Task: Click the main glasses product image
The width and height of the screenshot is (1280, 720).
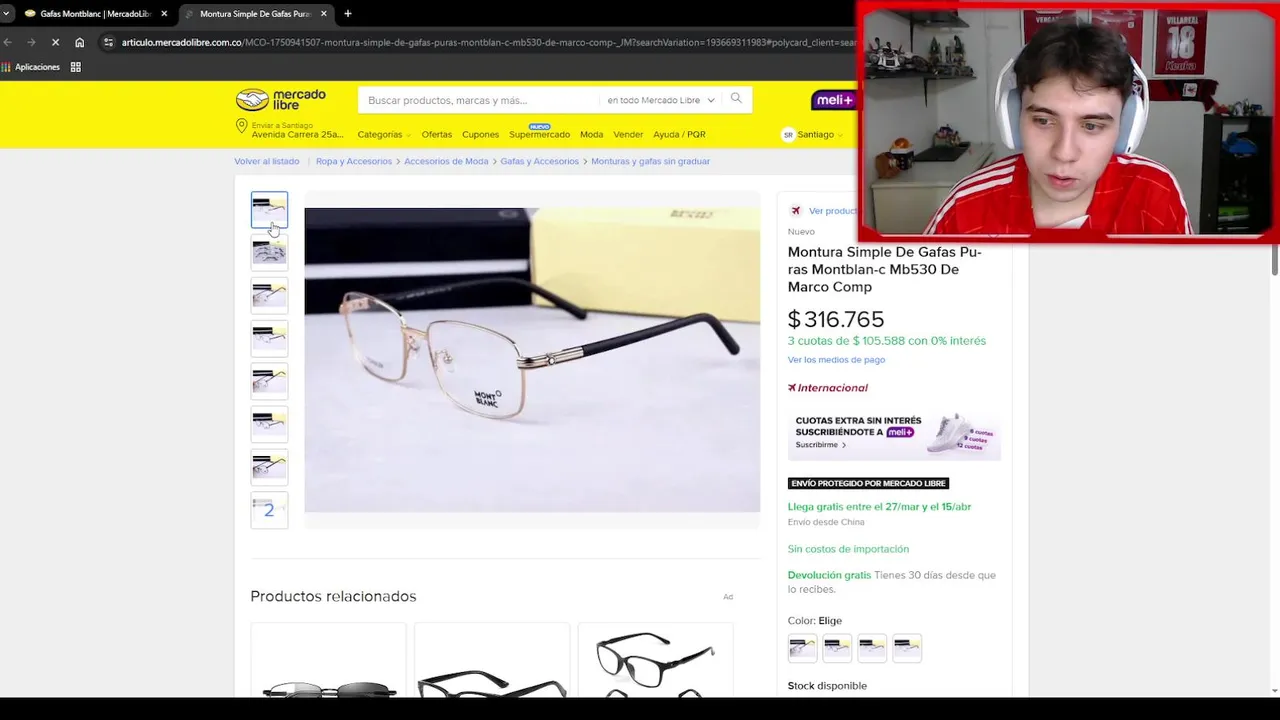Action: tap(532, 360)
